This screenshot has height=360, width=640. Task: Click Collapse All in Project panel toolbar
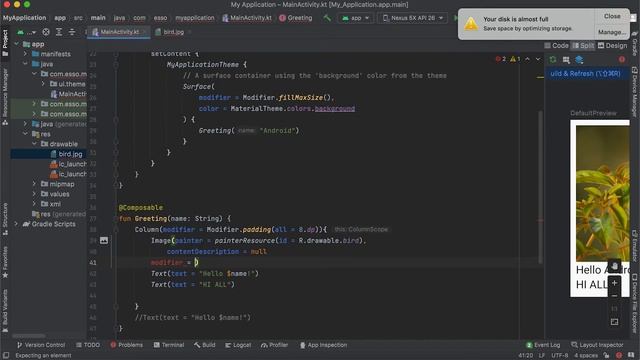[72, 32]
